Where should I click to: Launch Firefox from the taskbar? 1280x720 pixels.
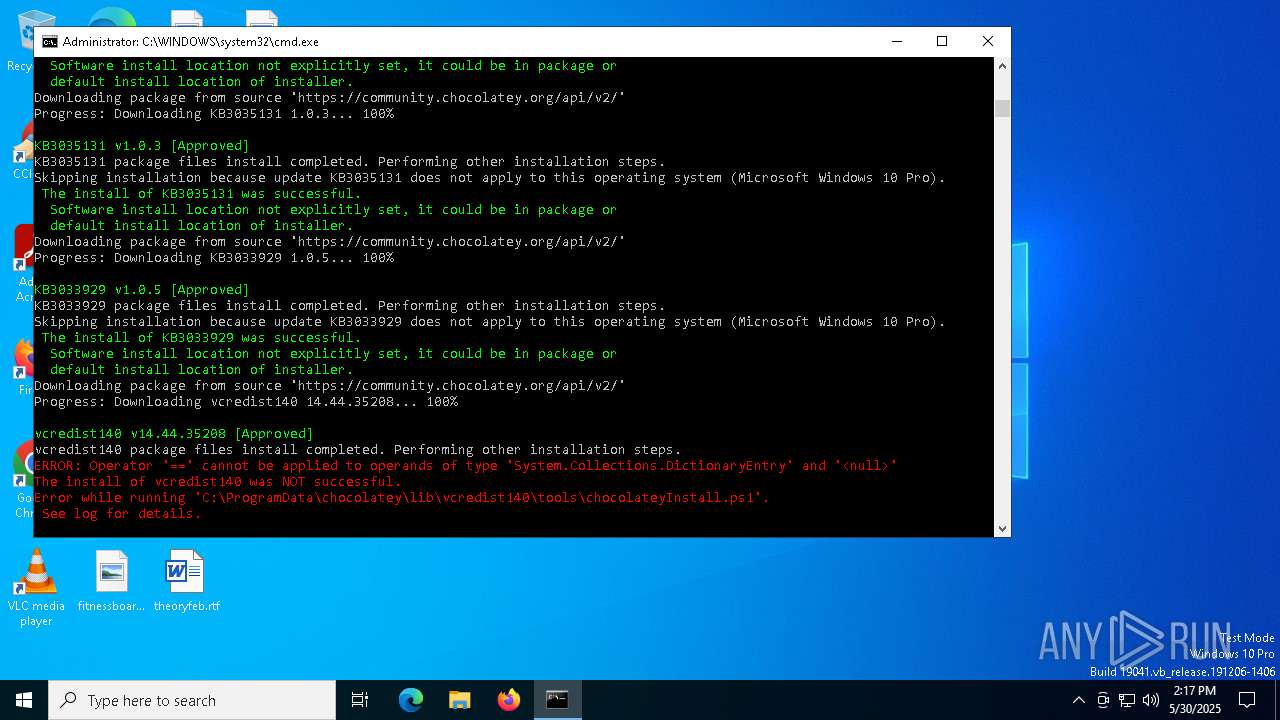509,700
